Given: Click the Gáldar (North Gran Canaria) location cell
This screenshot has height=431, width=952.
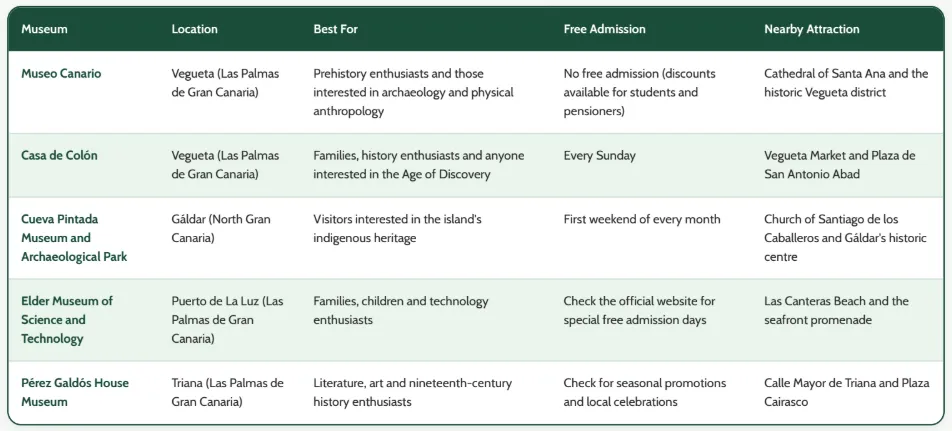Looking at the screenshot, I should 221,228.
